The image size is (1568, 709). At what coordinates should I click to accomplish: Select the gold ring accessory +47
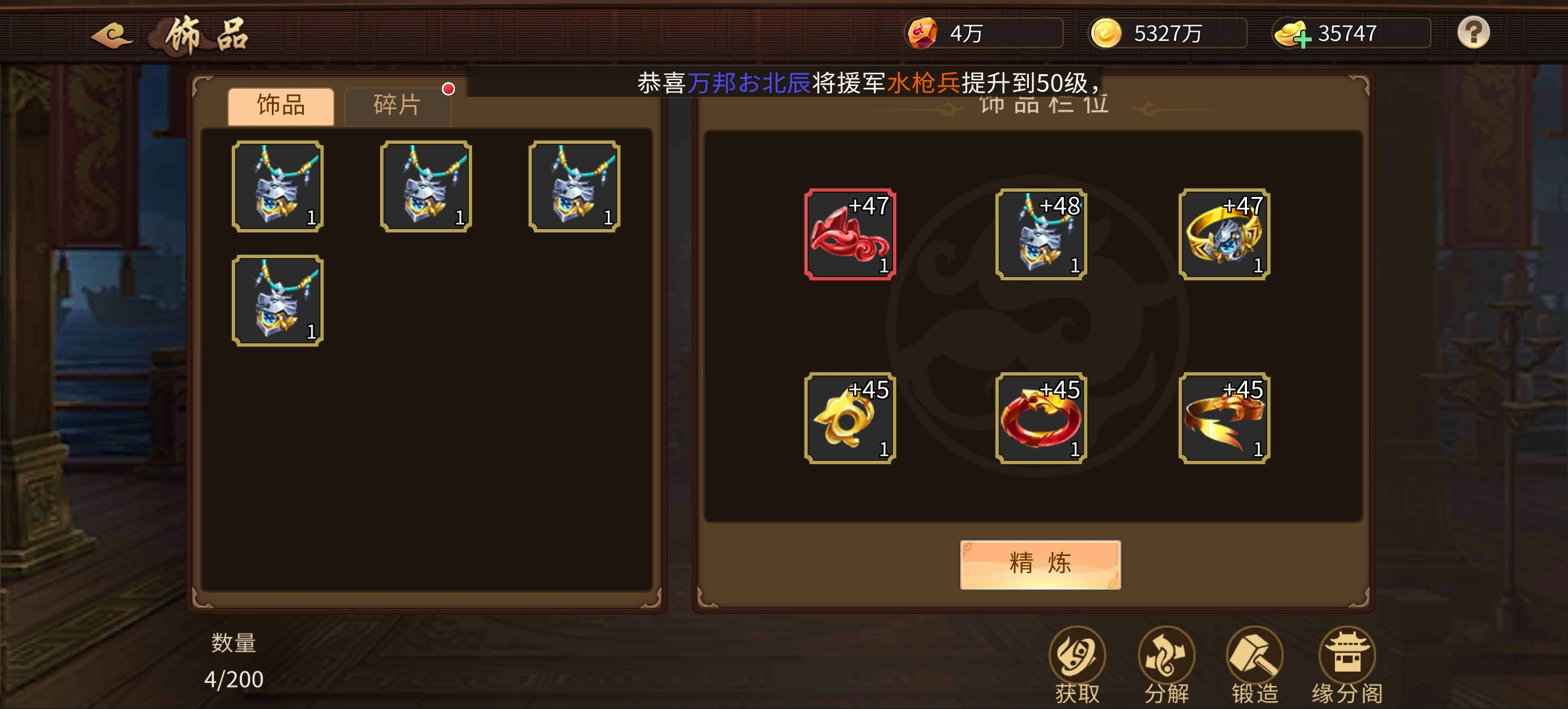pos(1225,234)
